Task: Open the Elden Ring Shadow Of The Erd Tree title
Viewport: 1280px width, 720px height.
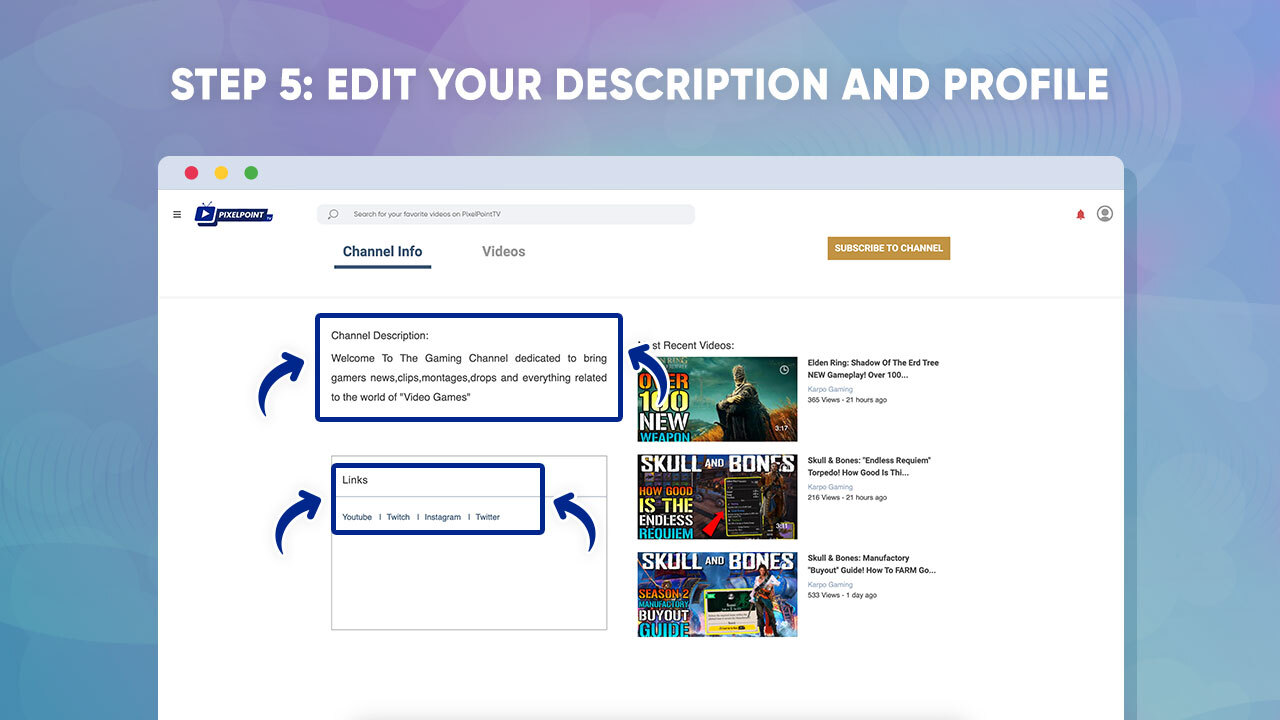Action: coord(873,369)
